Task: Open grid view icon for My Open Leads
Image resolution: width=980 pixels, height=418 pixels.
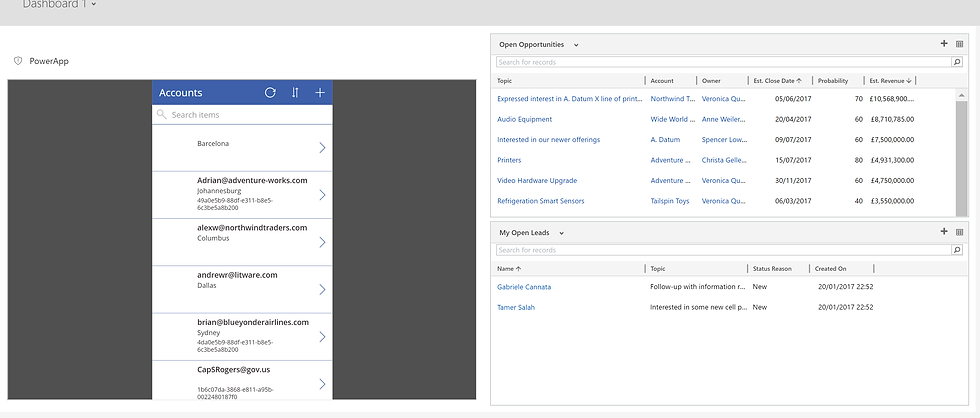Action: pos(959,232)
